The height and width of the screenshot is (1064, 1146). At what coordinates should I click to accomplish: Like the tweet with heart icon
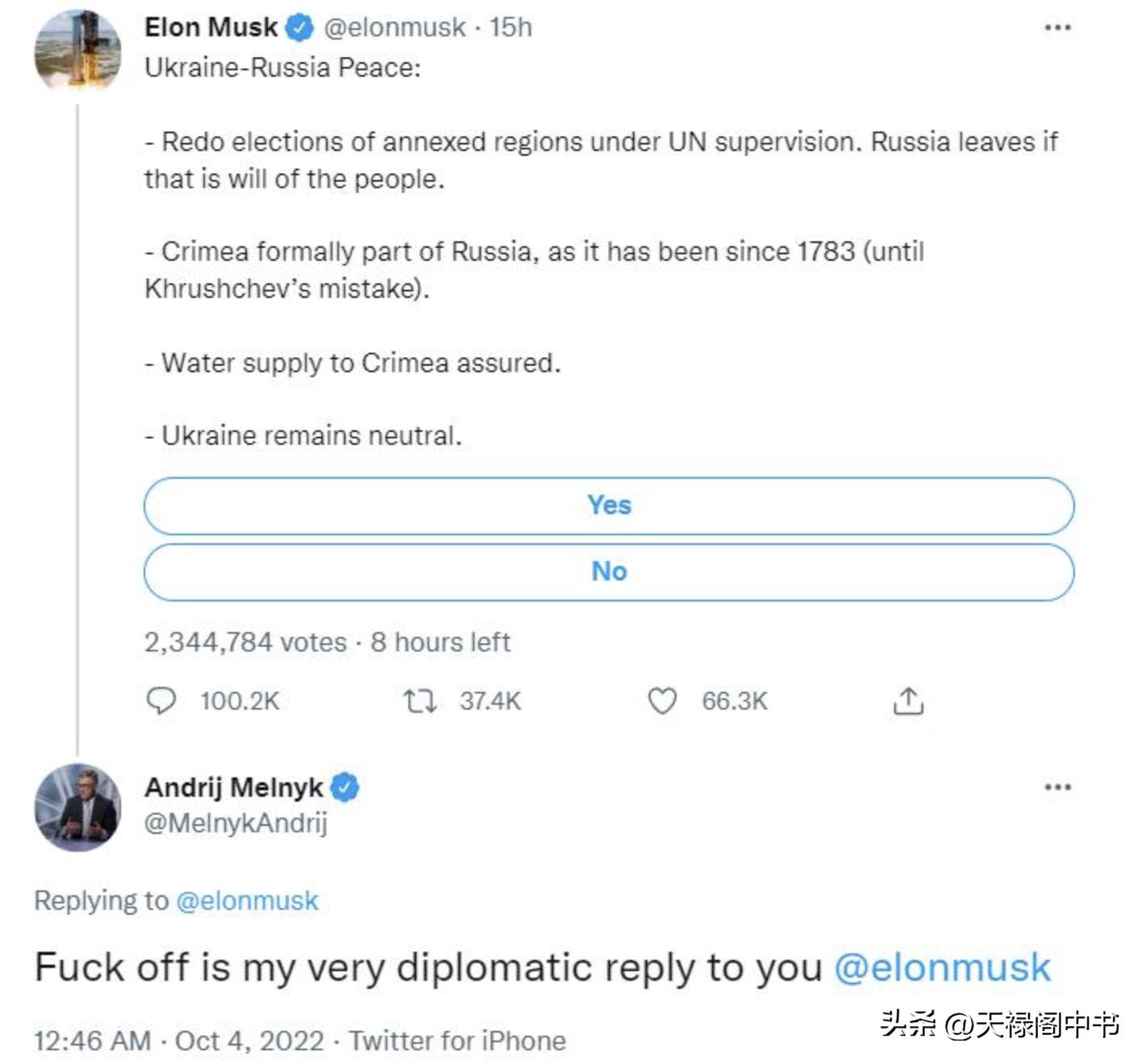(x=662, y=701)
